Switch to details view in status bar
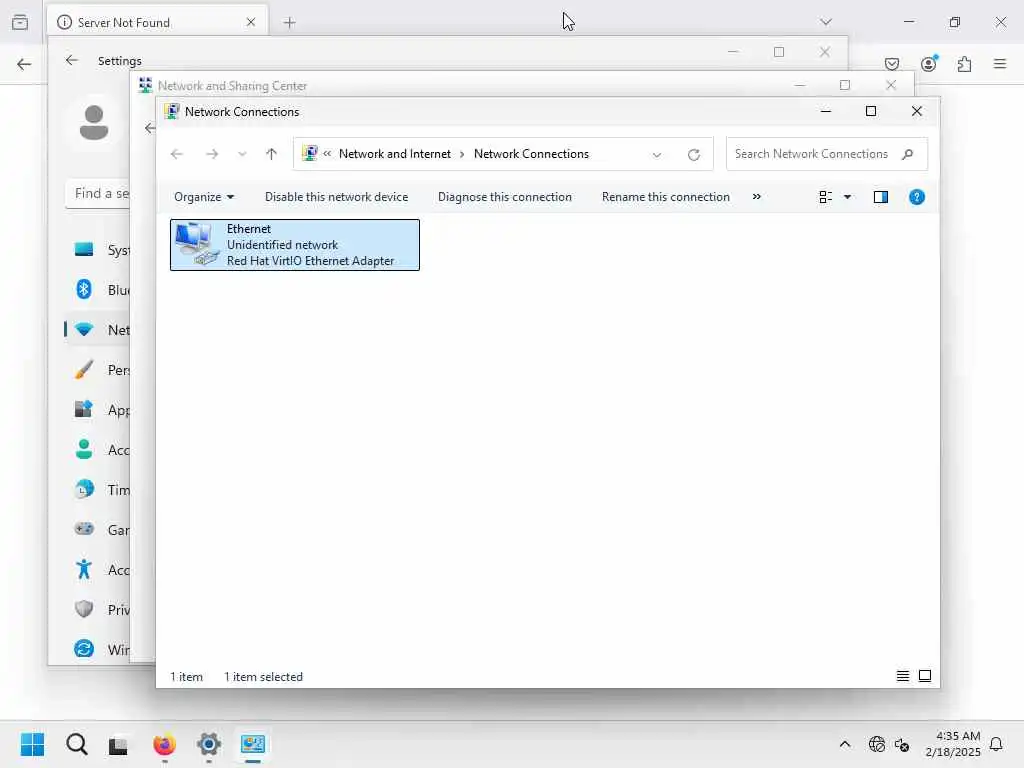This screenshot has width=1024, height=768. 903,676
